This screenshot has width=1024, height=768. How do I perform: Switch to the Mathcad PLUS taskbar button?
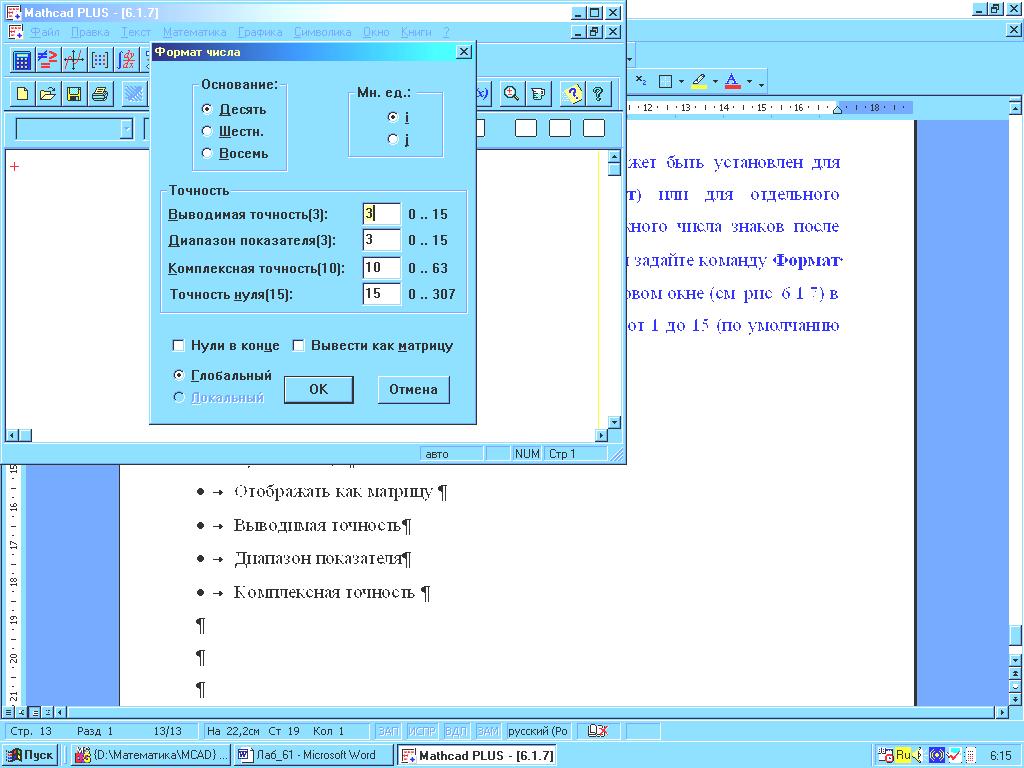pos(477,755)
